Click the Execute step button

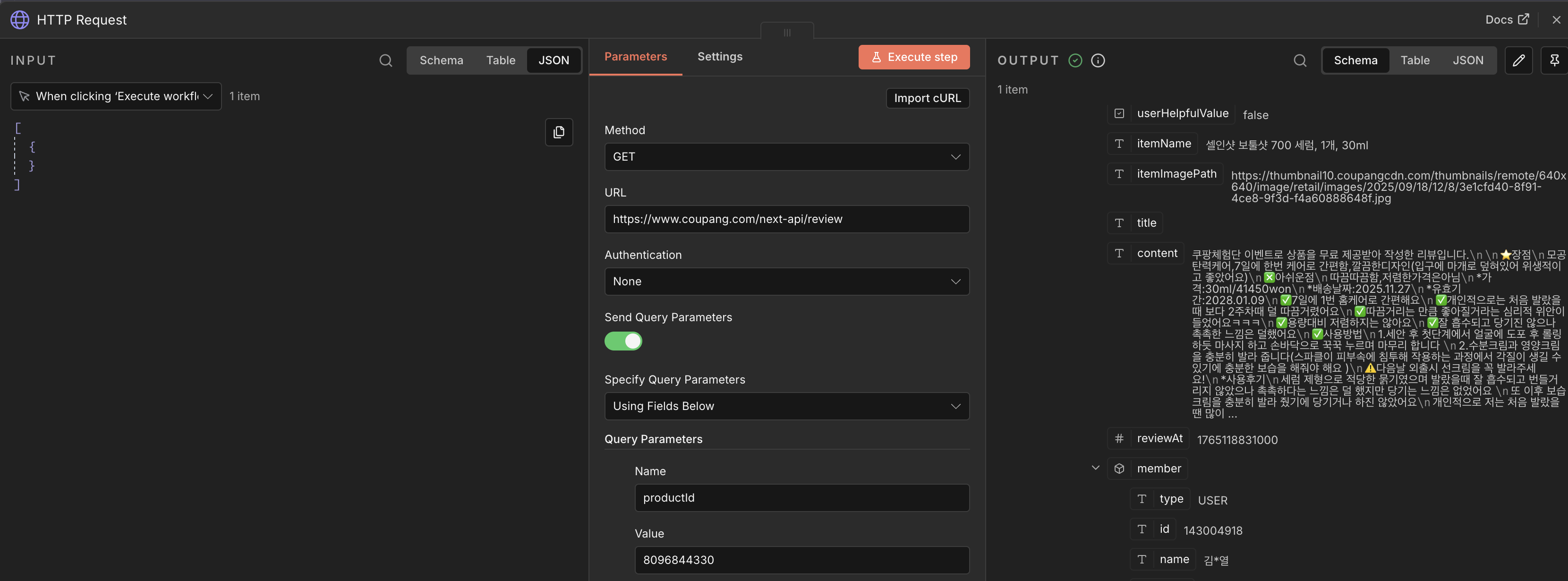(x=914, y=57)
